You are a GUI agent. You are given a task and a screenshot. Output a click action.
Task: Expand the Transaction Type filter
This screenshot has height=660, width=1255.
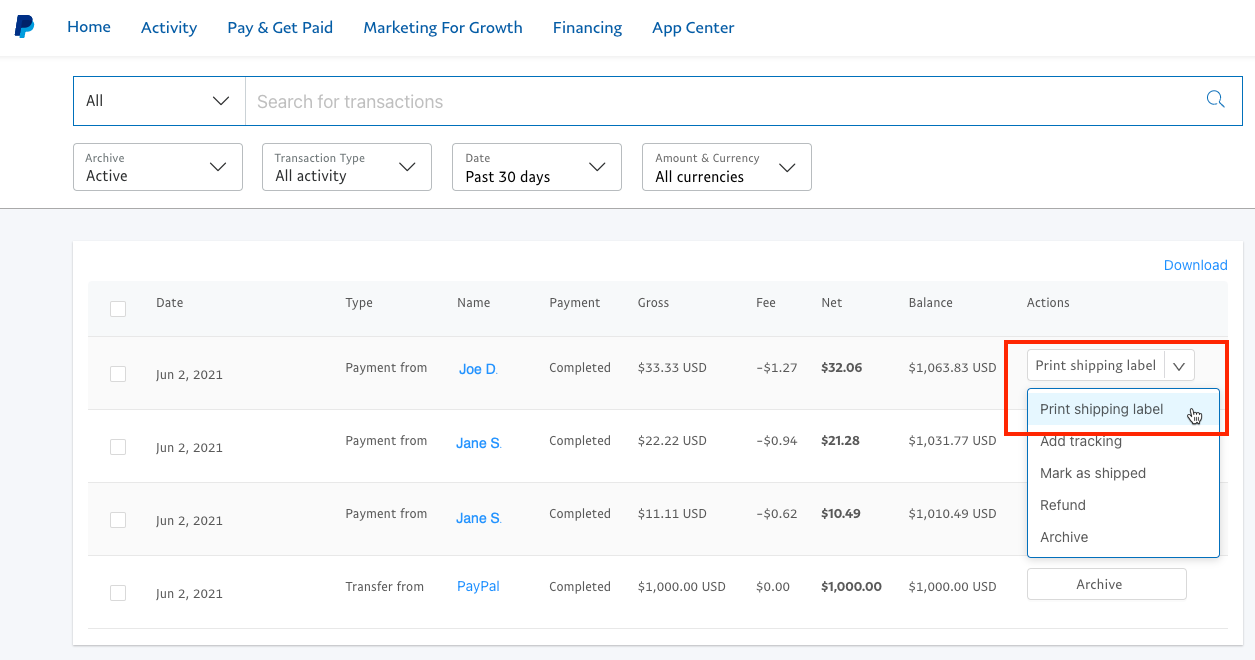(x=346, y=167)
